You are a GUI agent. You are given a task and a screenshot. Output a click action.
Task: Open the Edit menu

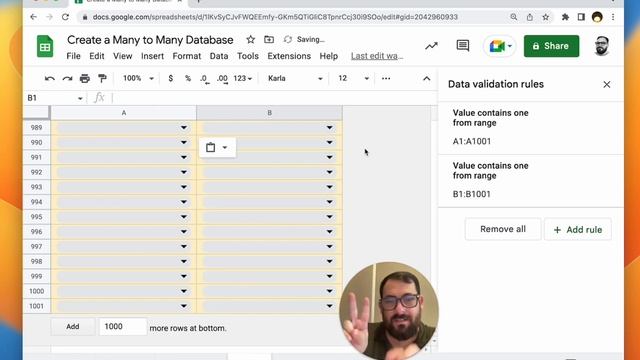coord(97,56)
